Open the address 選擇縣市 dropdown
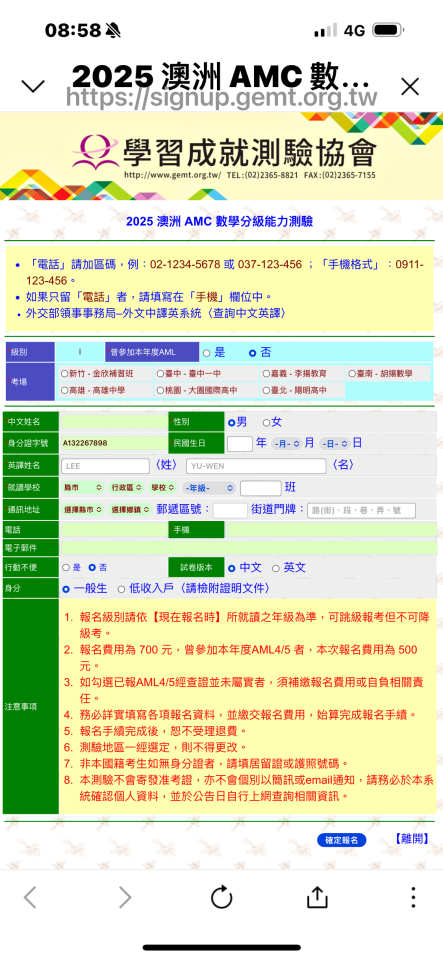 [83, 509]
